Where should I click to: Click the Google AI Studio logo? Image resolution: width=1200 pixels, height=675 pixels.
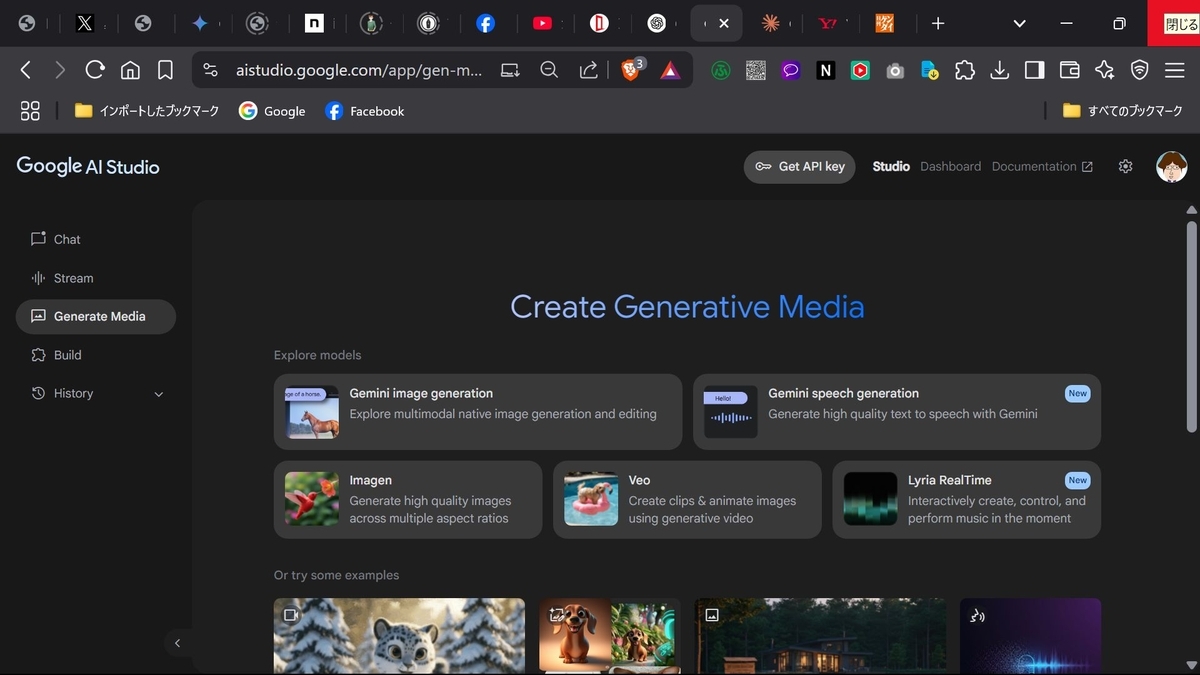tap(88, 167)
